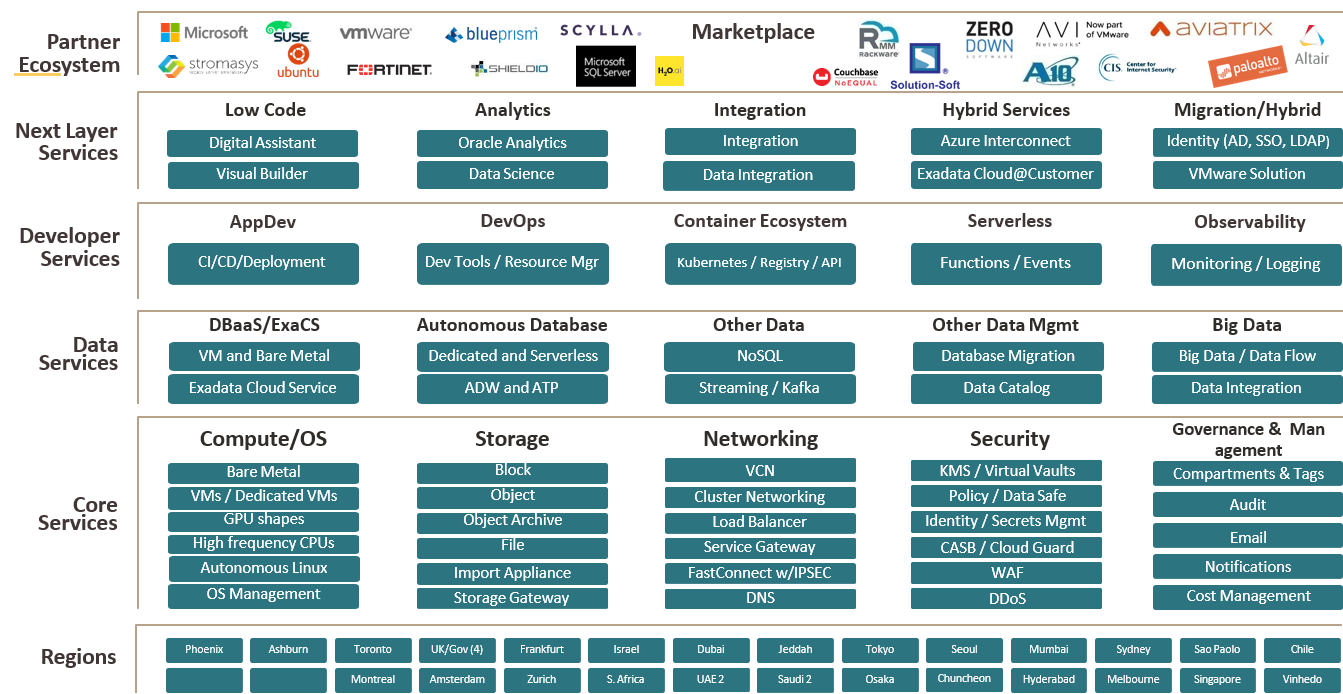Click Cost Management
The image size is (1343, 694).
(x=1247, y=597)
